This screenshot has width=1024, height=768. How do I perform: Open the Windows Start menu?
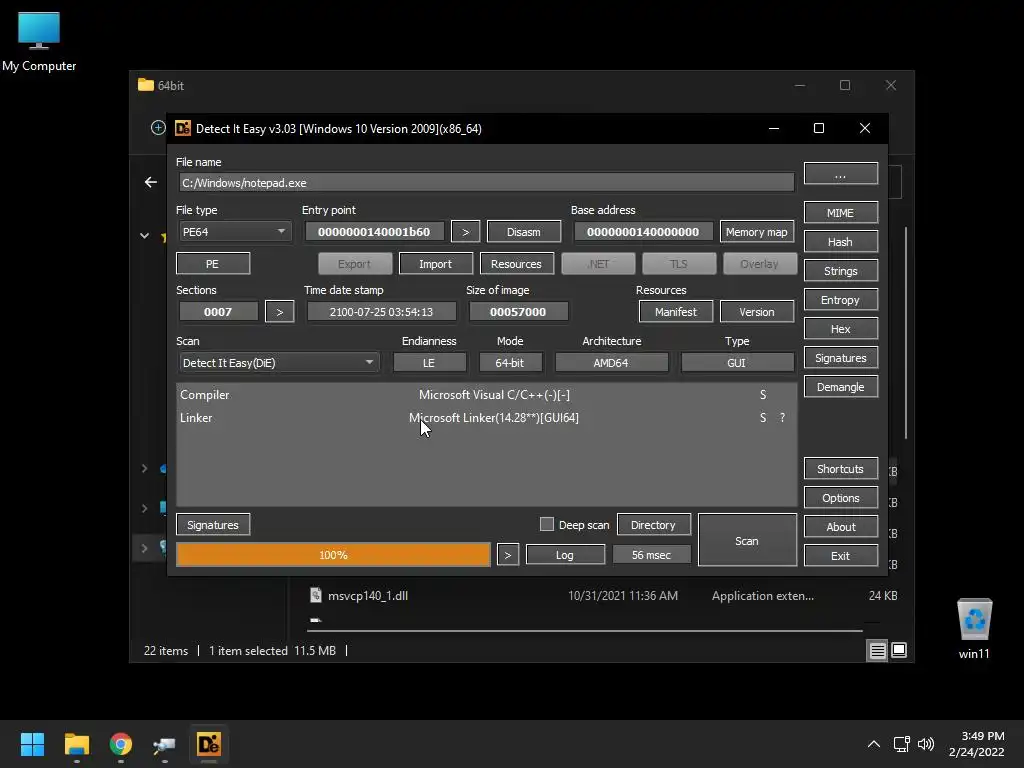(x=32, y=744)
